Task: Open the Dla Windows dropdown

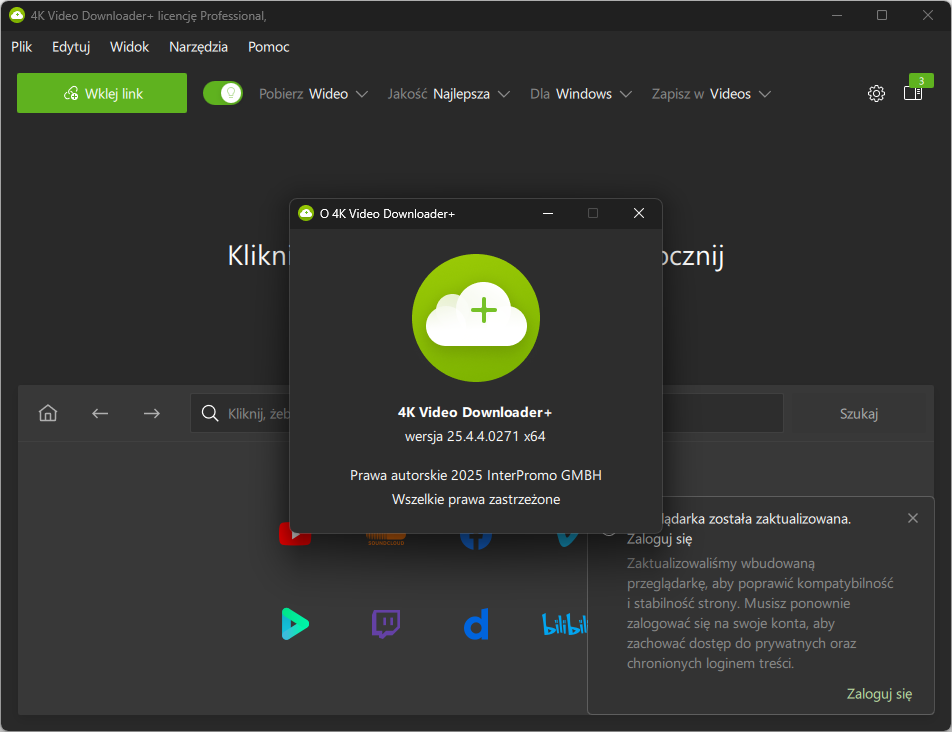Action: pyautogui.click(x=581, y=94)
